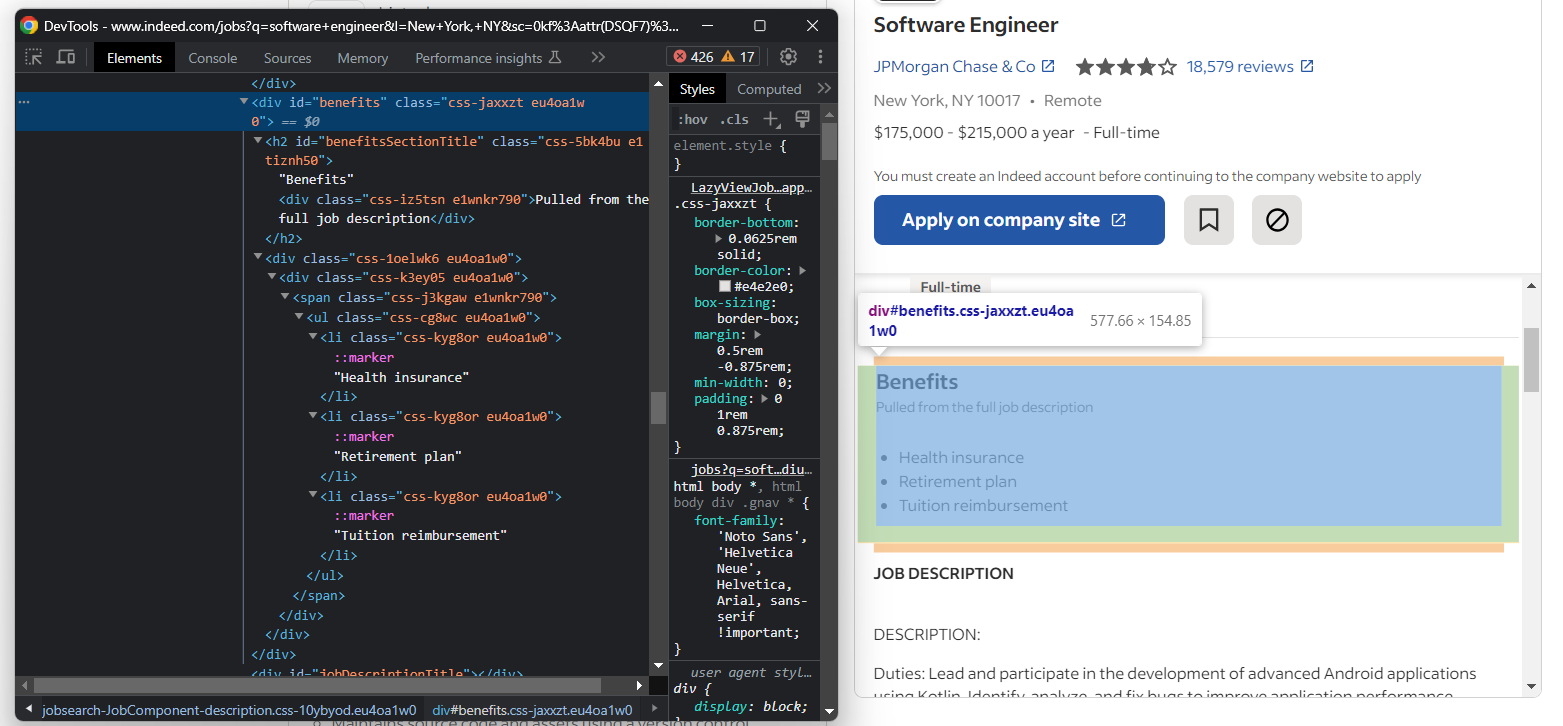This screenshot has height=726, width=1563.
Task: Open the computed styles sidebar paintbrush icon
Action: click(801, 119)
